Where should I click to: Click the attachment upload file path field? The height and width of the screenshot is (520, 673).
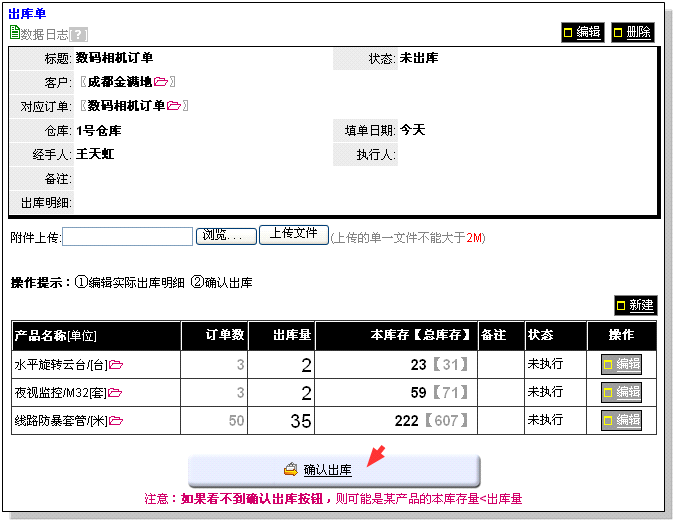click(x=127, y=237)
